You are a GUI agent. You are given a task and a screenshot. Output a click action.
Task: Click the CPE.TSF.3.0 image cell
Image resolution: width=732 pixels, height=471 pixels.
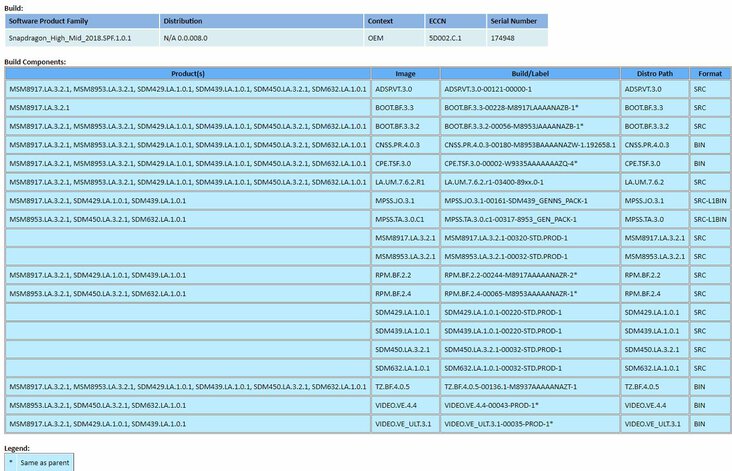405,164
